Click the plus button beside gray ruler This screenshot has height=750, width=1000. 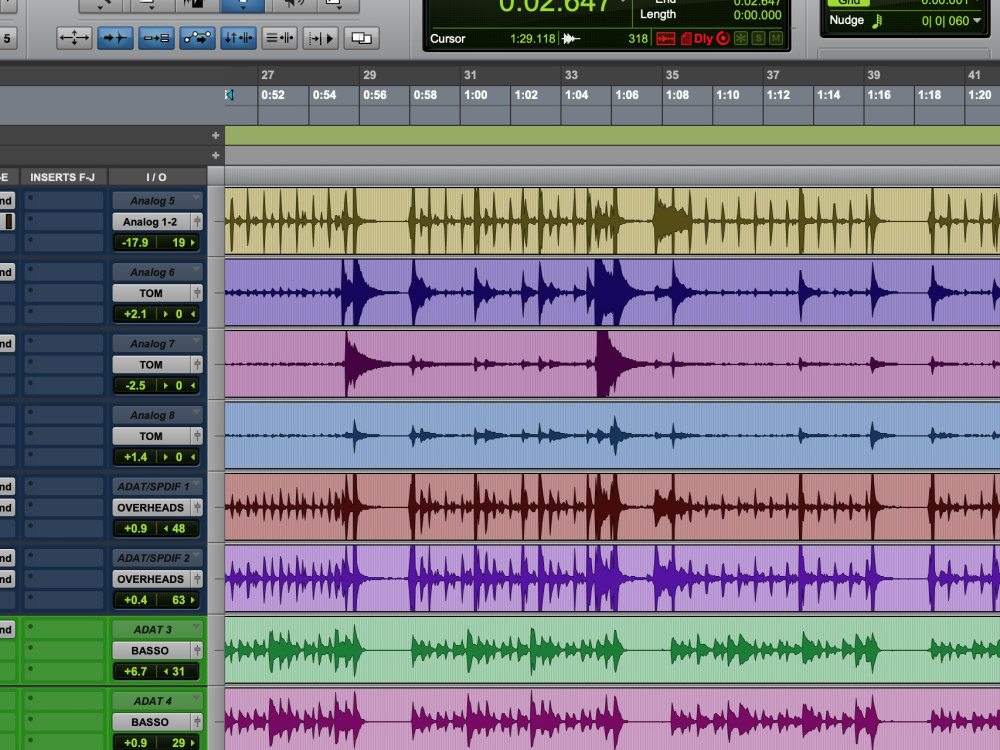pos(216,155)
